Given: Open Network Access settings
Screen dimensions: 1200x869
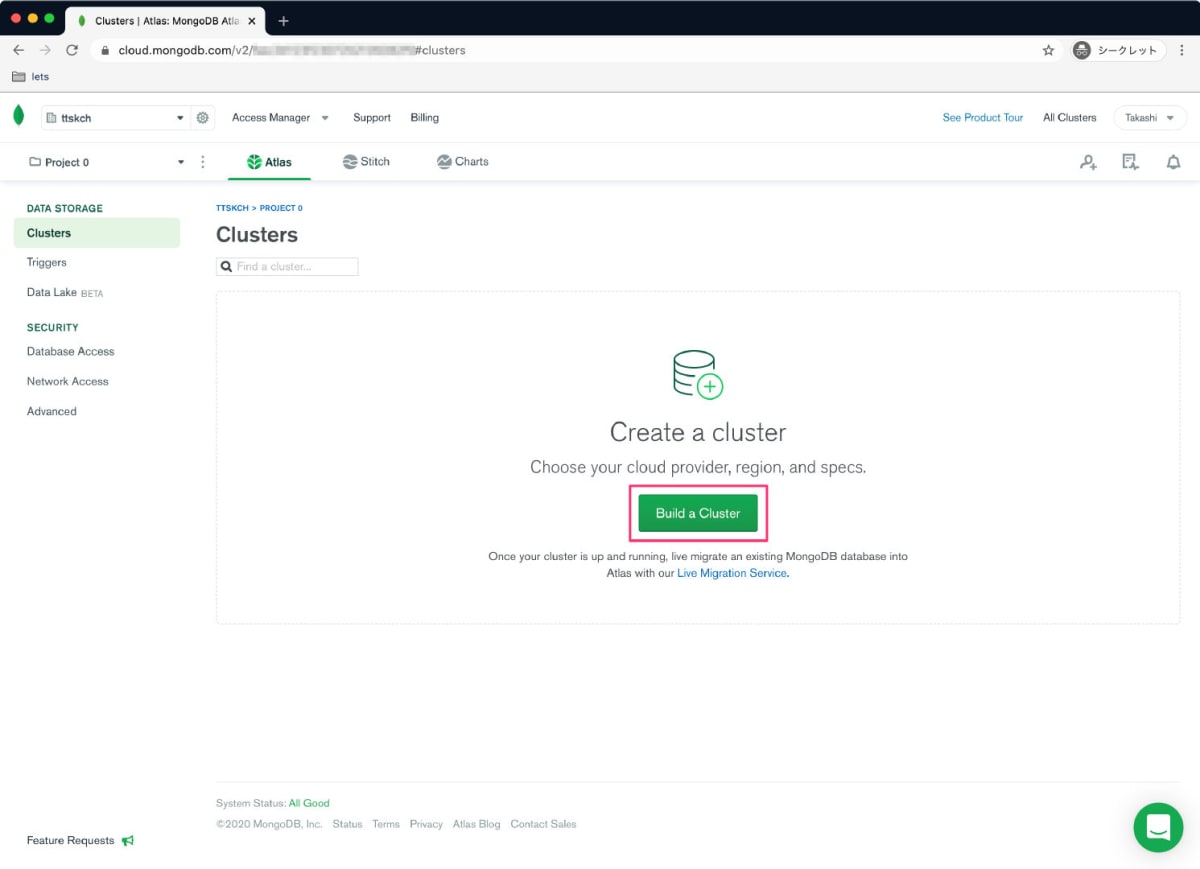Looking at the screenshot, I should pos(68,382).
